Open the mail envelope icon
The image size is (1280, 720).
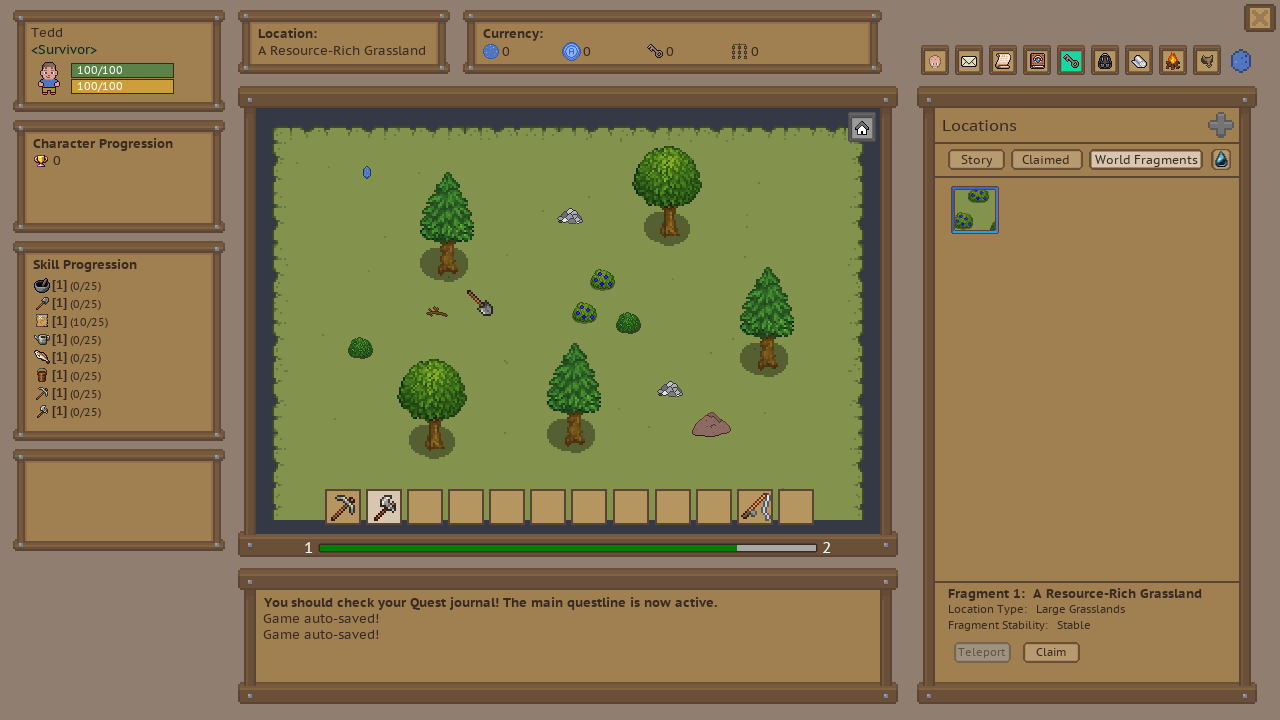968,61
